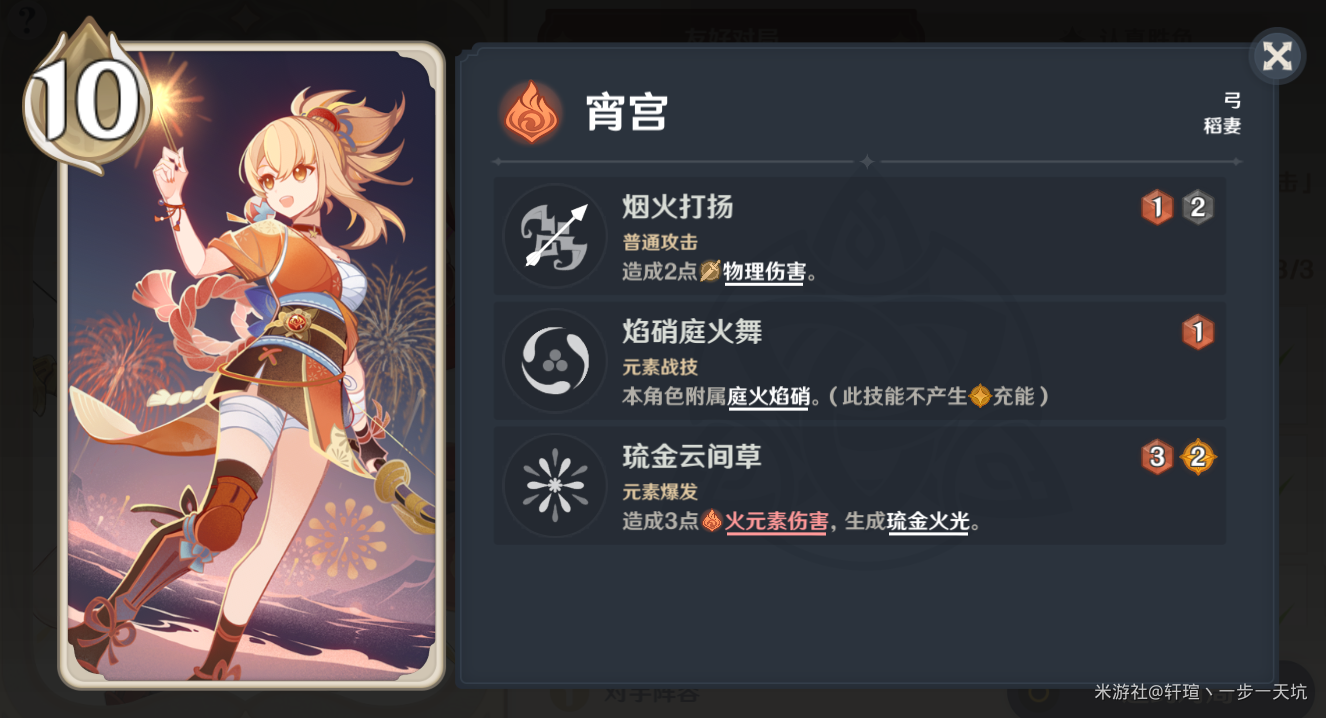Image resolution: width=1326 pixels, height=718 pixels.
Task: Open the 火元素伤害 keyword link
Action: [x=777, y=521]
